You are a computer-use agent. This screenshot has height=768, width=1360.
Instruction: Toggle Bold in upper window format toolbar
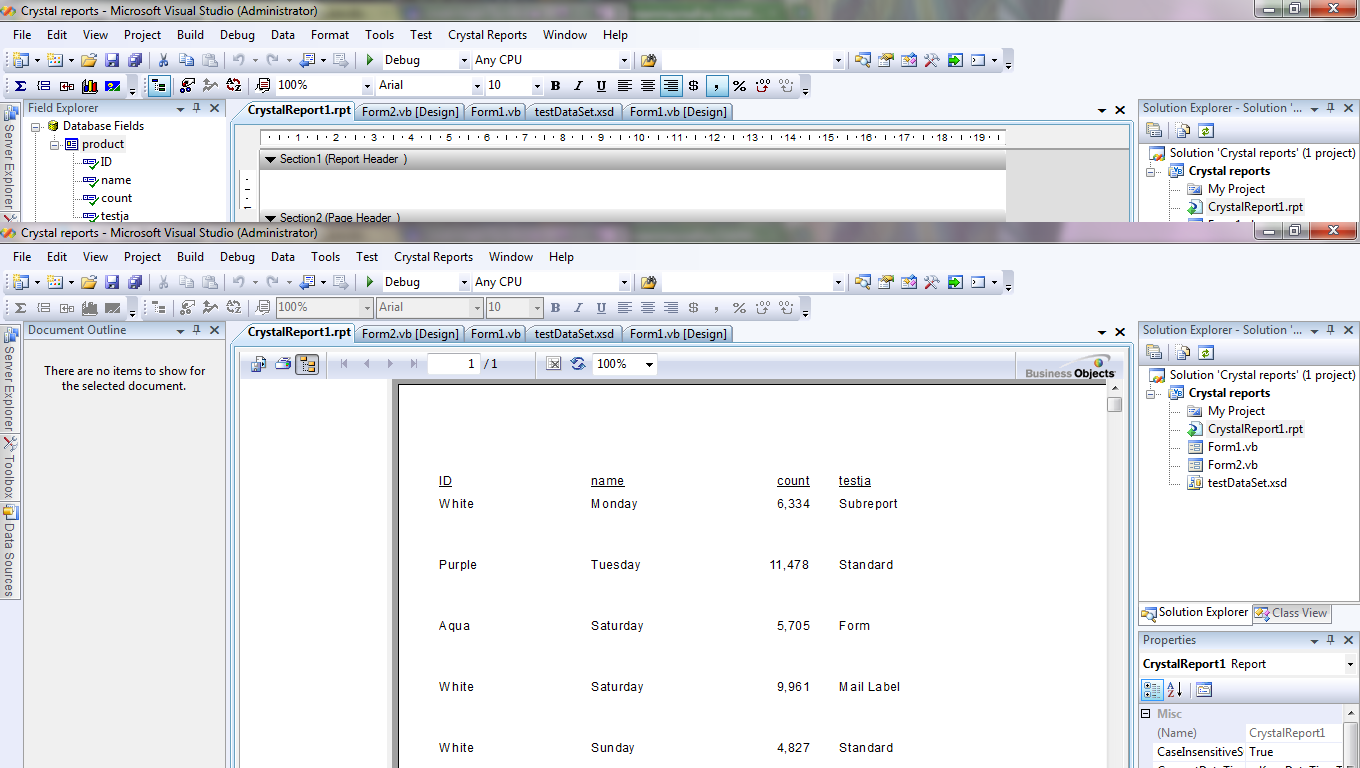tap(555, 86)
